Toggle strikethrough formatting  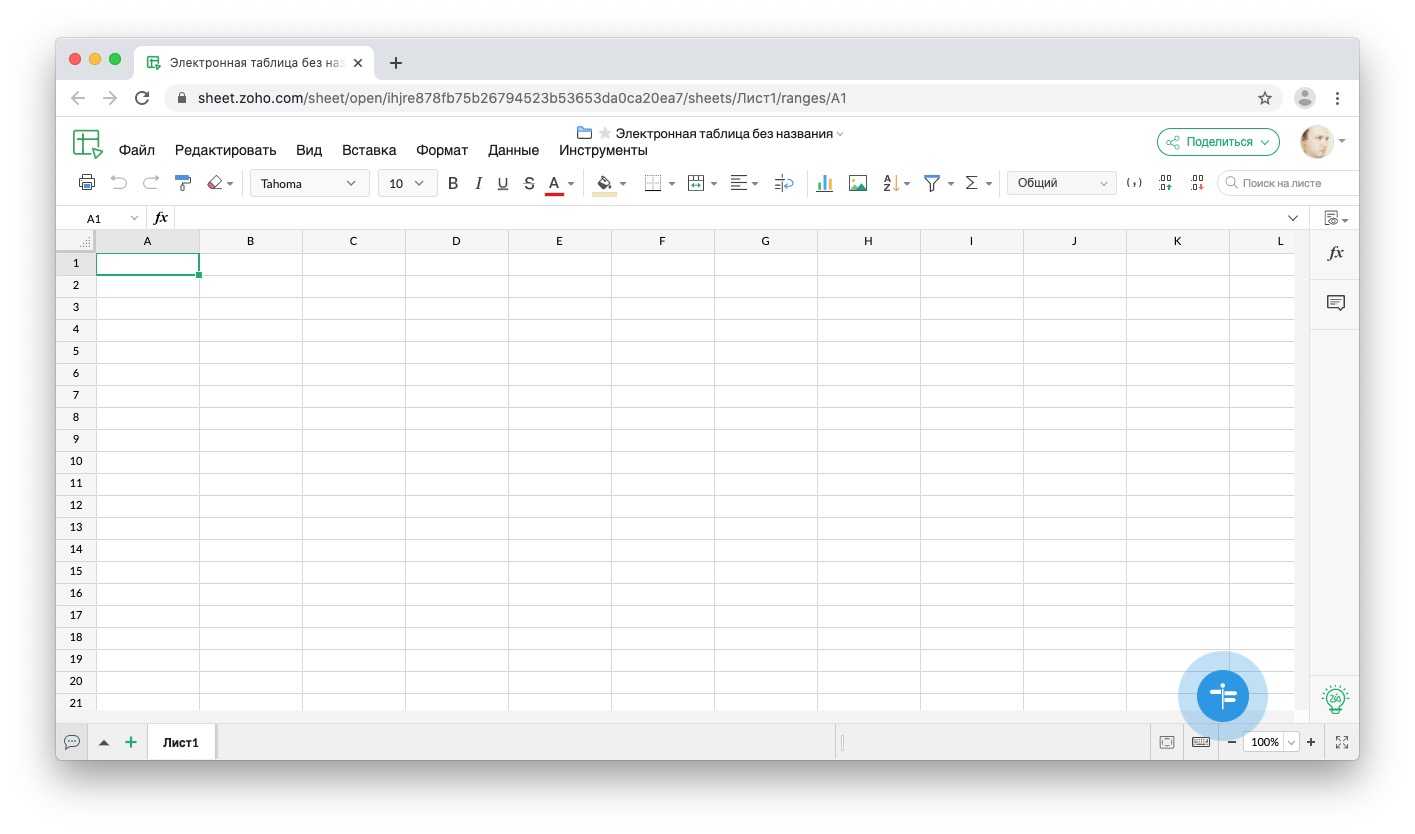coord(529,183)
